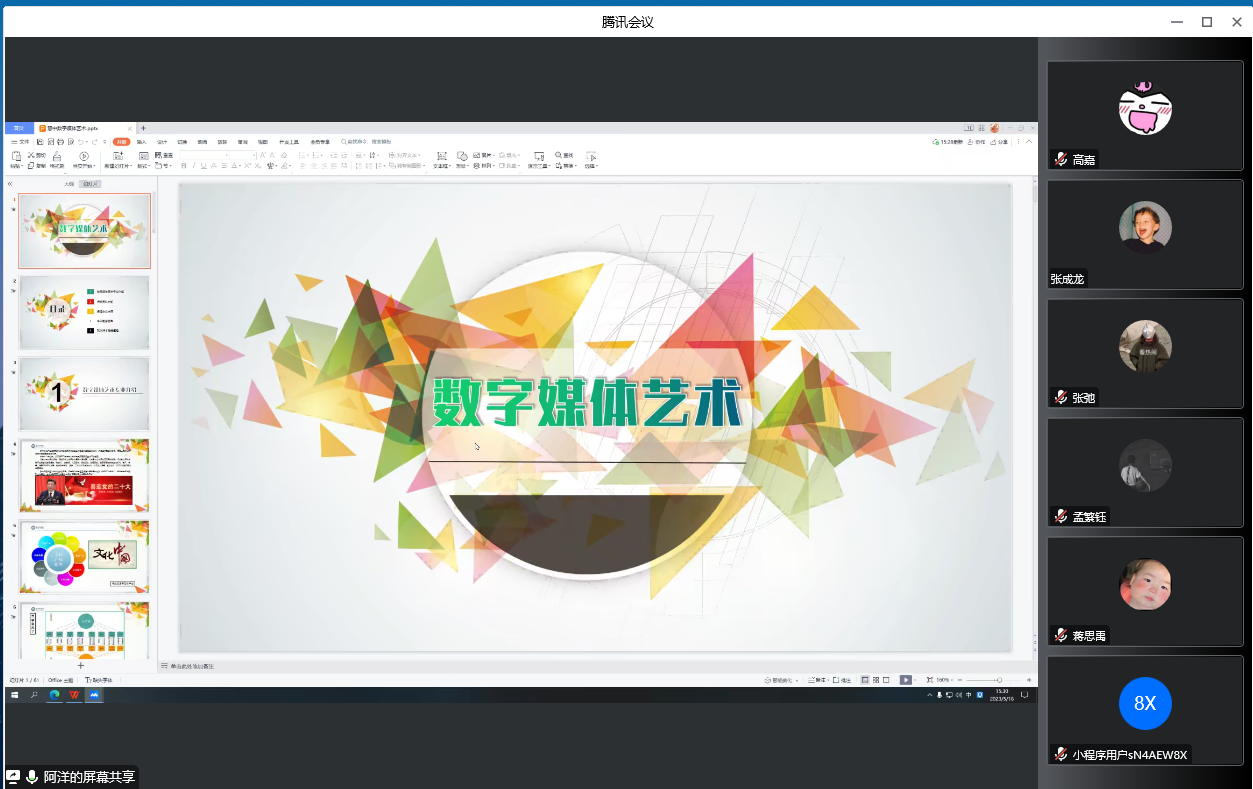Click the Format Painter brush icon
The image size is (1253, 789).
[57, 157]
